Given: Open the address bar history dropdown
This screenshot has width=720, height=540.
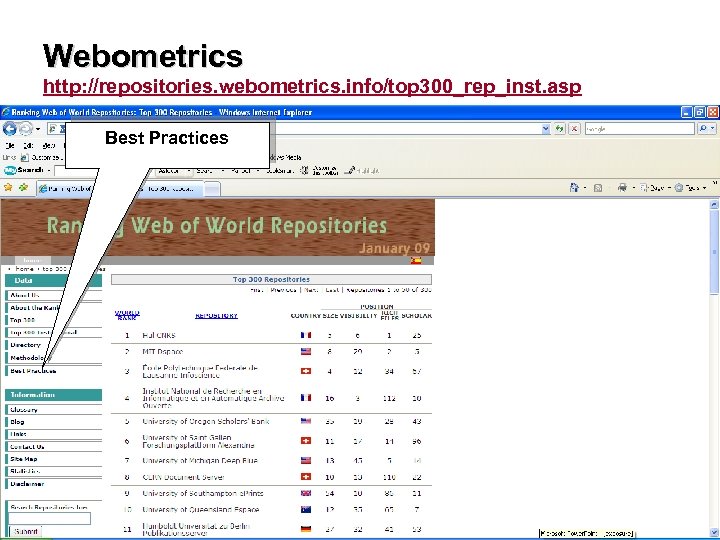Looking at the screenshot, I should (546, 129).
